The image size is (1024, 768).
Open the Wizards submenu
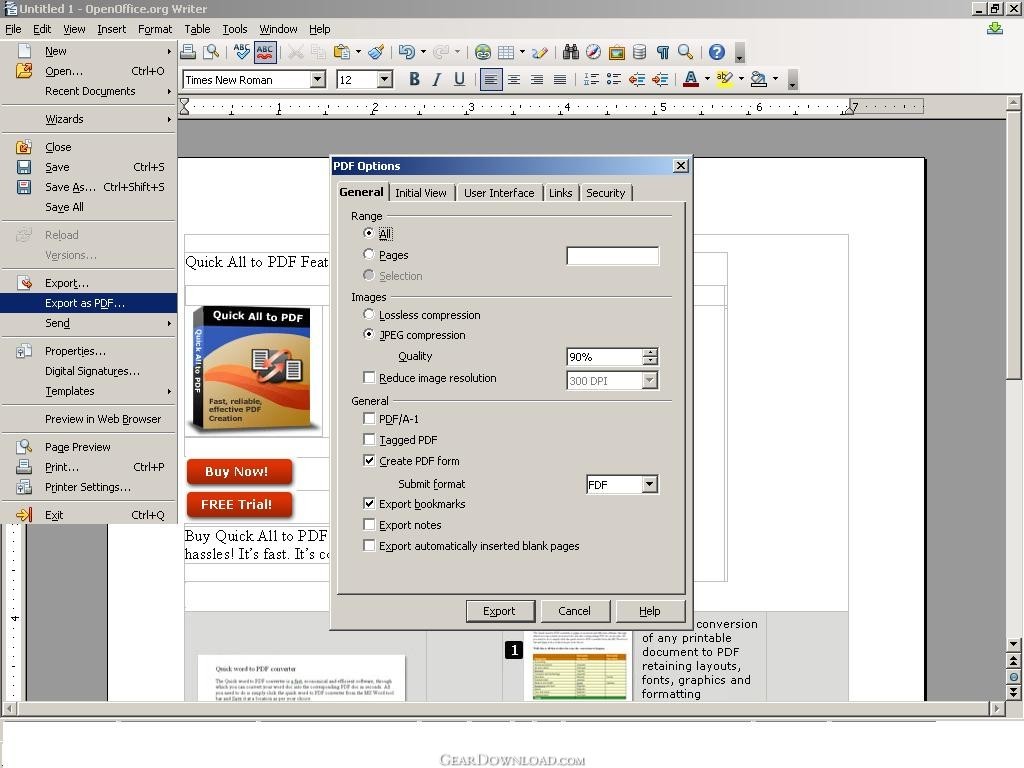click(89, 119)
